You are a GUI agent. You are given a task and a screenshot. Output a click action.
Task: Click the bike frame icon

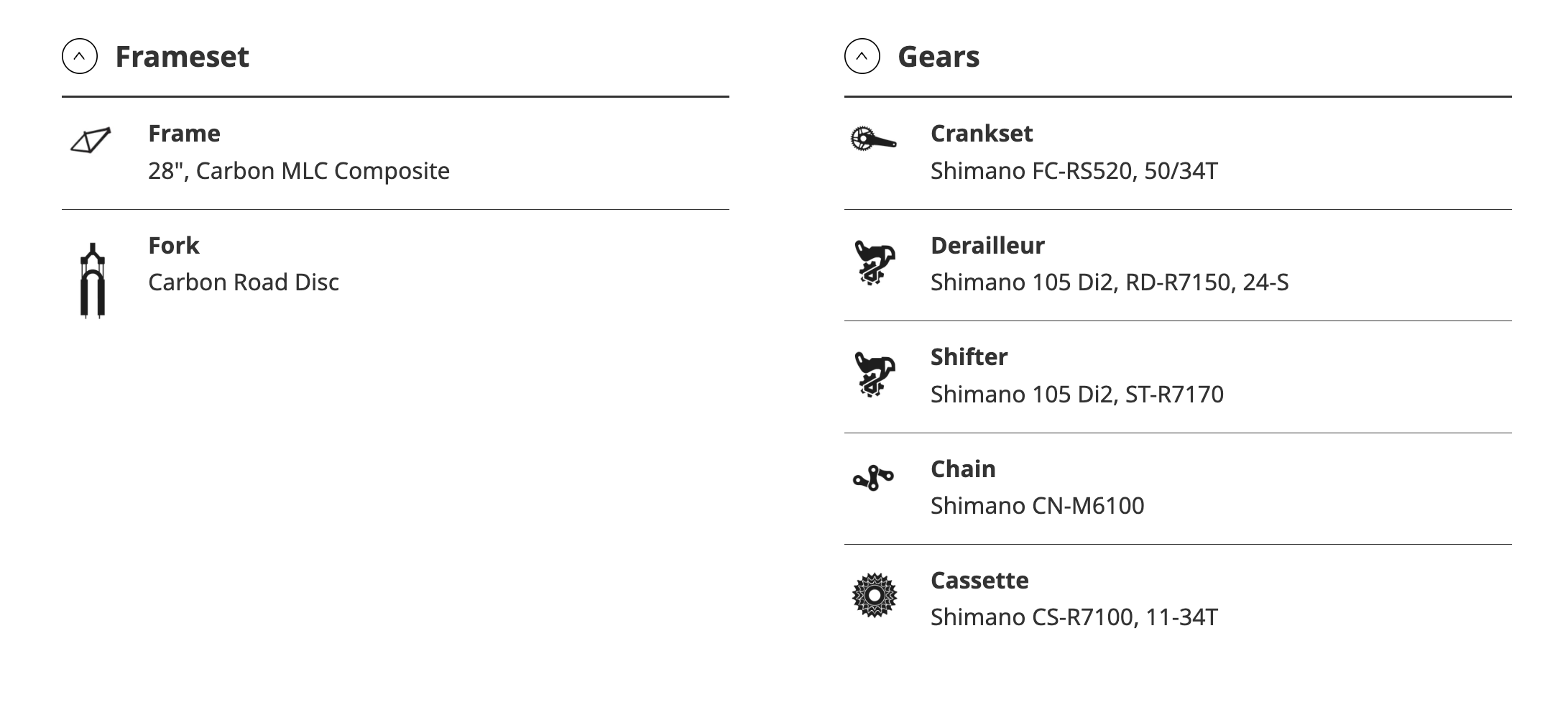[x=91, y=140]
